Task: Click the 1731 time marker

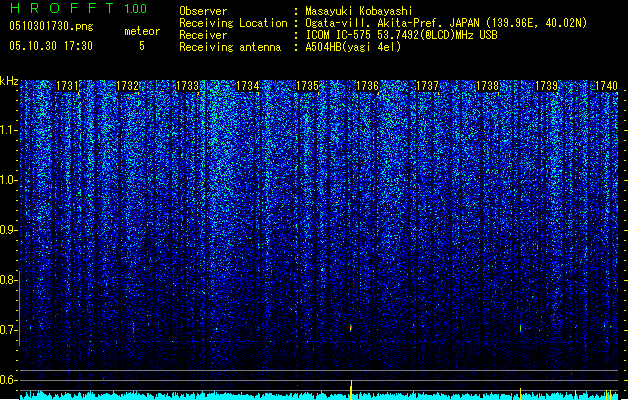Action: (x=67, y=86)
